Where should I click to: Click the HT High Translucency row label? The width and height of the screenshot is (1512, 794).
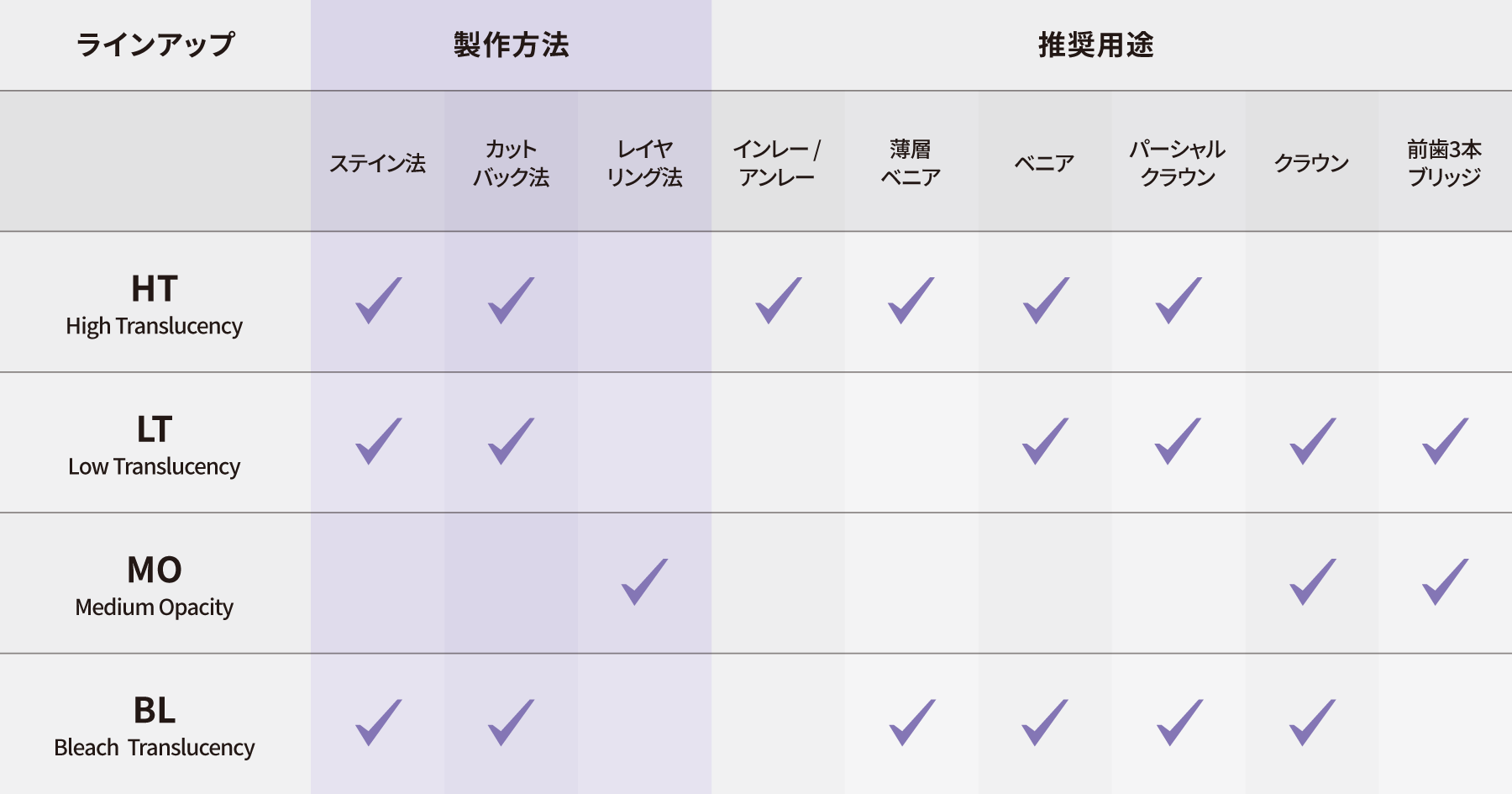pos(155,304)
